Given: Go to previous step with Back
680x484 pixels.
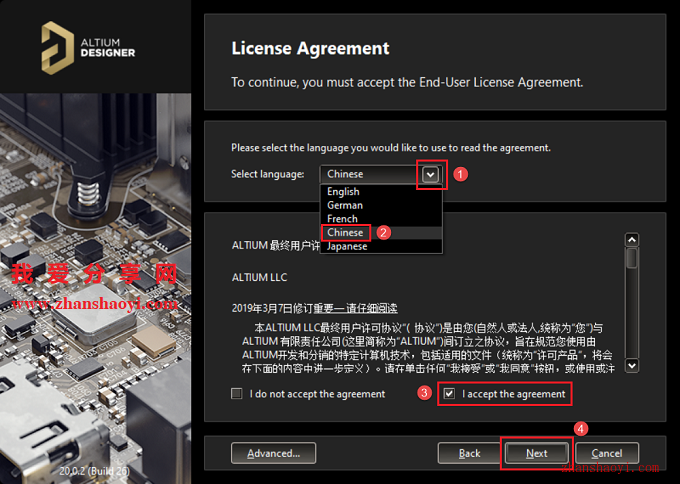Looking at the screenshot, I should coord(469,453).
